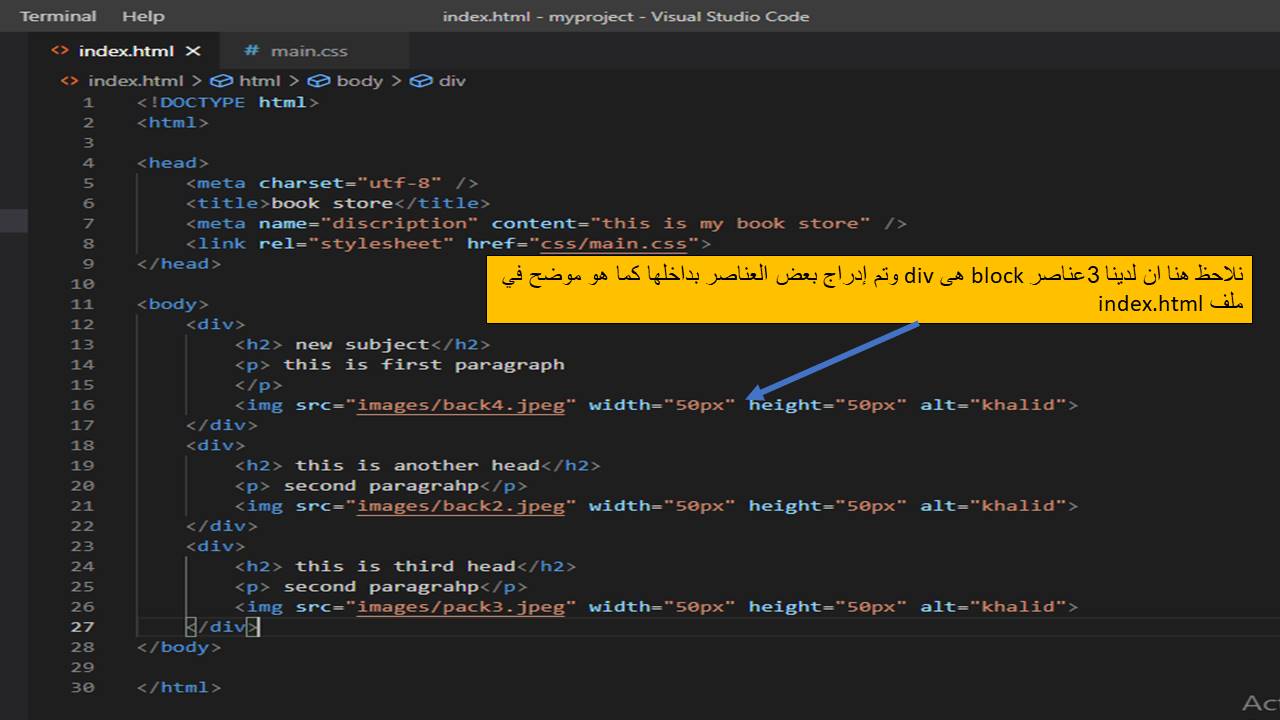
Task: Click 'second paragrahp' on line 20
Action: pos(380,486)
